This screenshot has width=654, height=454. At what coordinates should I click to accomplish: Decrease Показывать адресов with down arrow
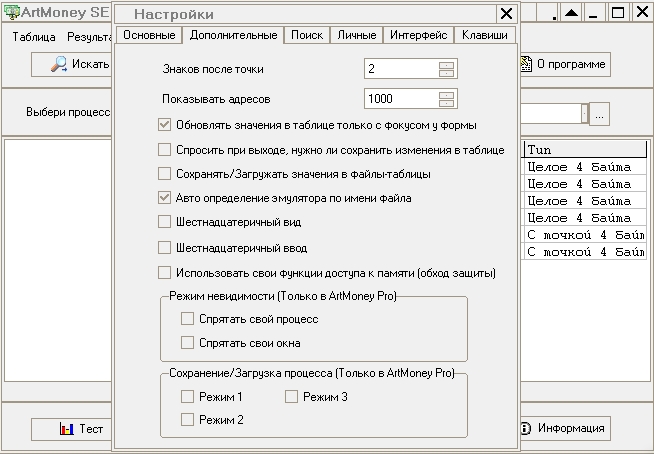click(x=446, y=103)
